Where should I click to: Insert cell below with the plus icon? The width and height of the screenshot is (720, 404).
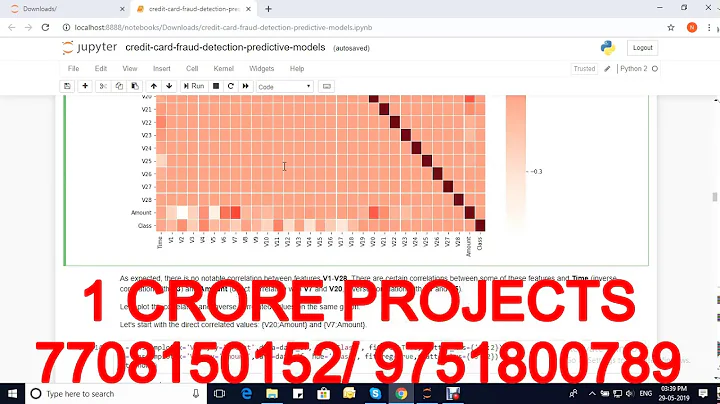click(x=85, y=86)
